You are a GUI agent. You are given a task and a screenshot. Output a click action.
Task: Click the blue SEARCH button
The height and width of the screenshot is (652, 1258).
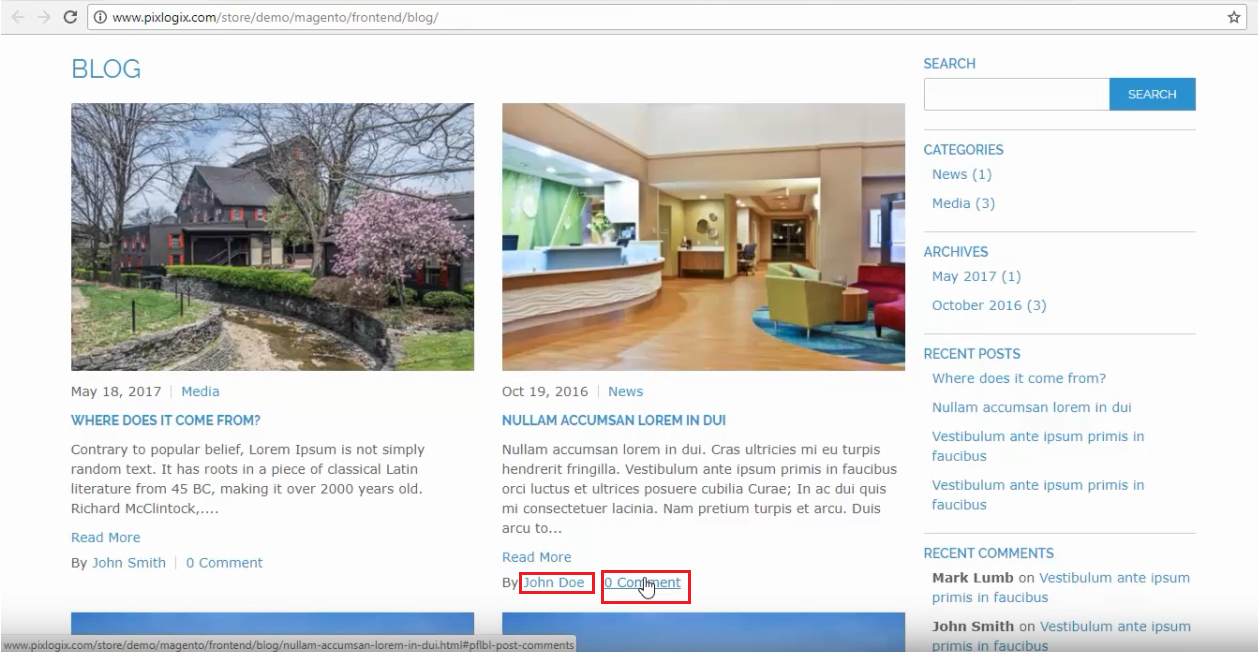tap(1152, 94)
